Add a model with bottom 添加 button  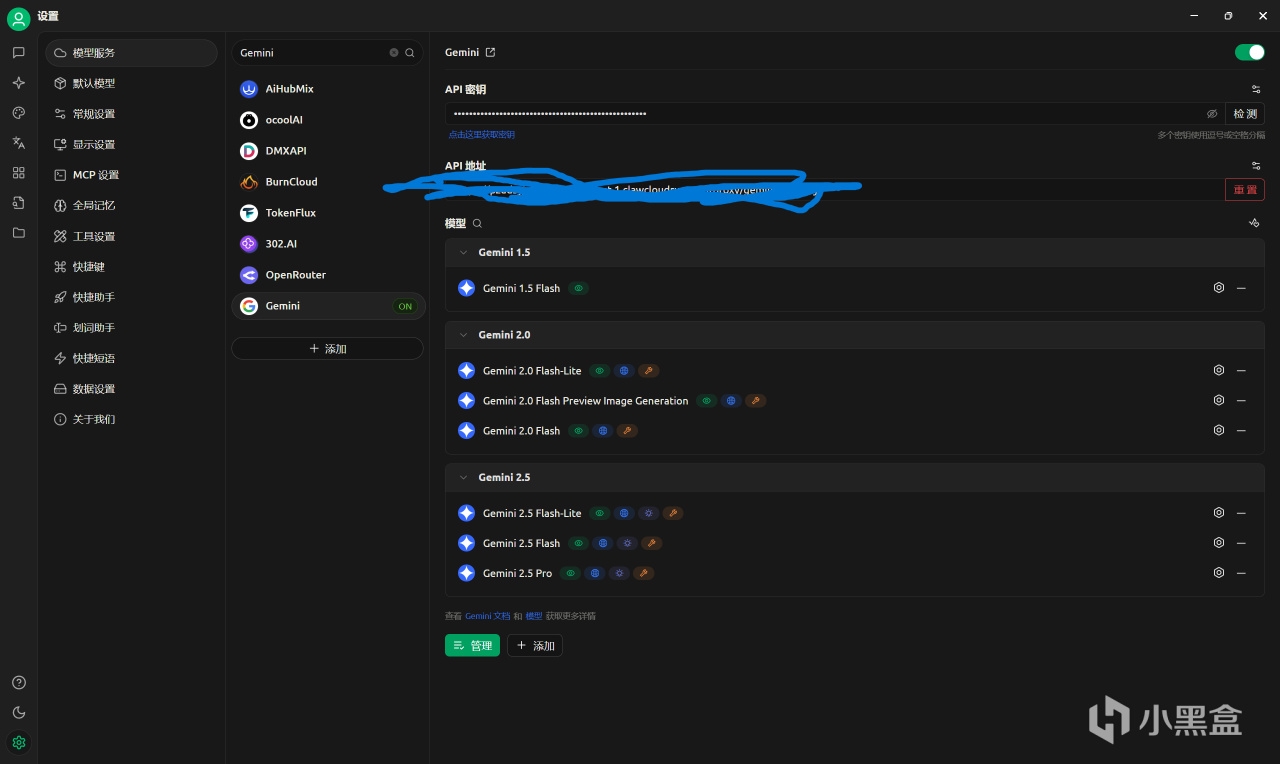(x=535, y=646)
